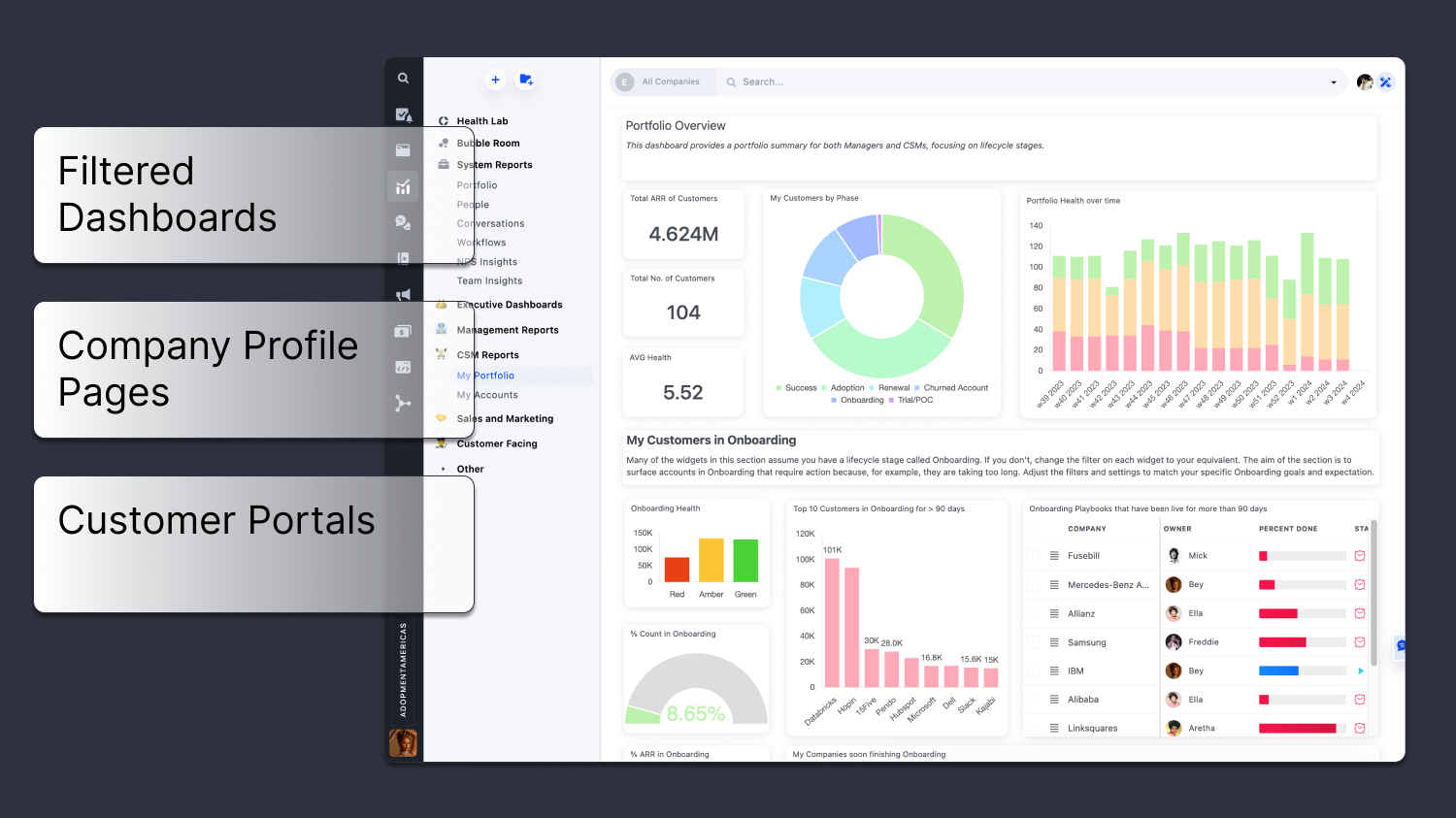Open My Portfolio report

[x=485, y=376]
